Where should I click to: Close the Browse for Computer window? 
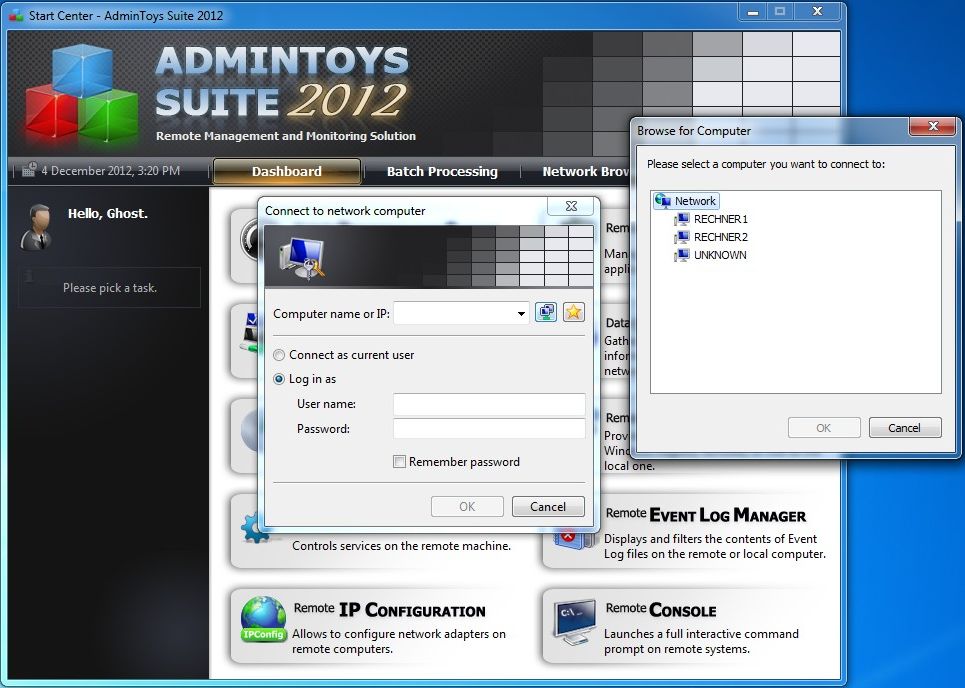click(x=933, y=126)
